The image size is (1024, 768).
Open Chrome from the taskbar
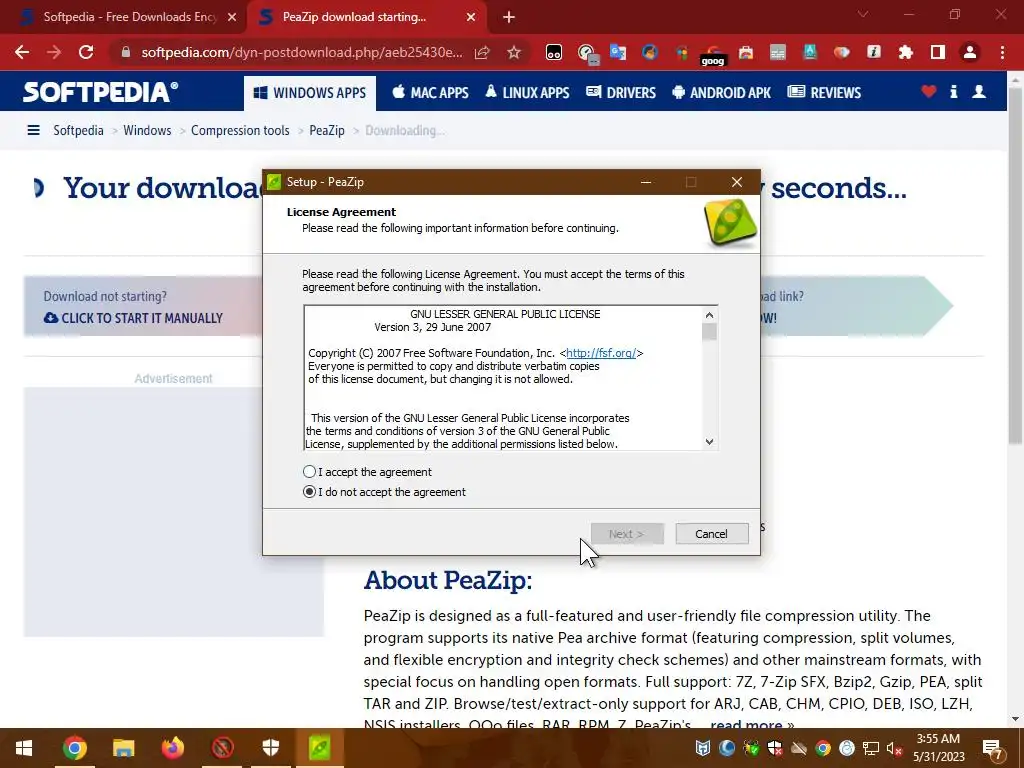74,748
